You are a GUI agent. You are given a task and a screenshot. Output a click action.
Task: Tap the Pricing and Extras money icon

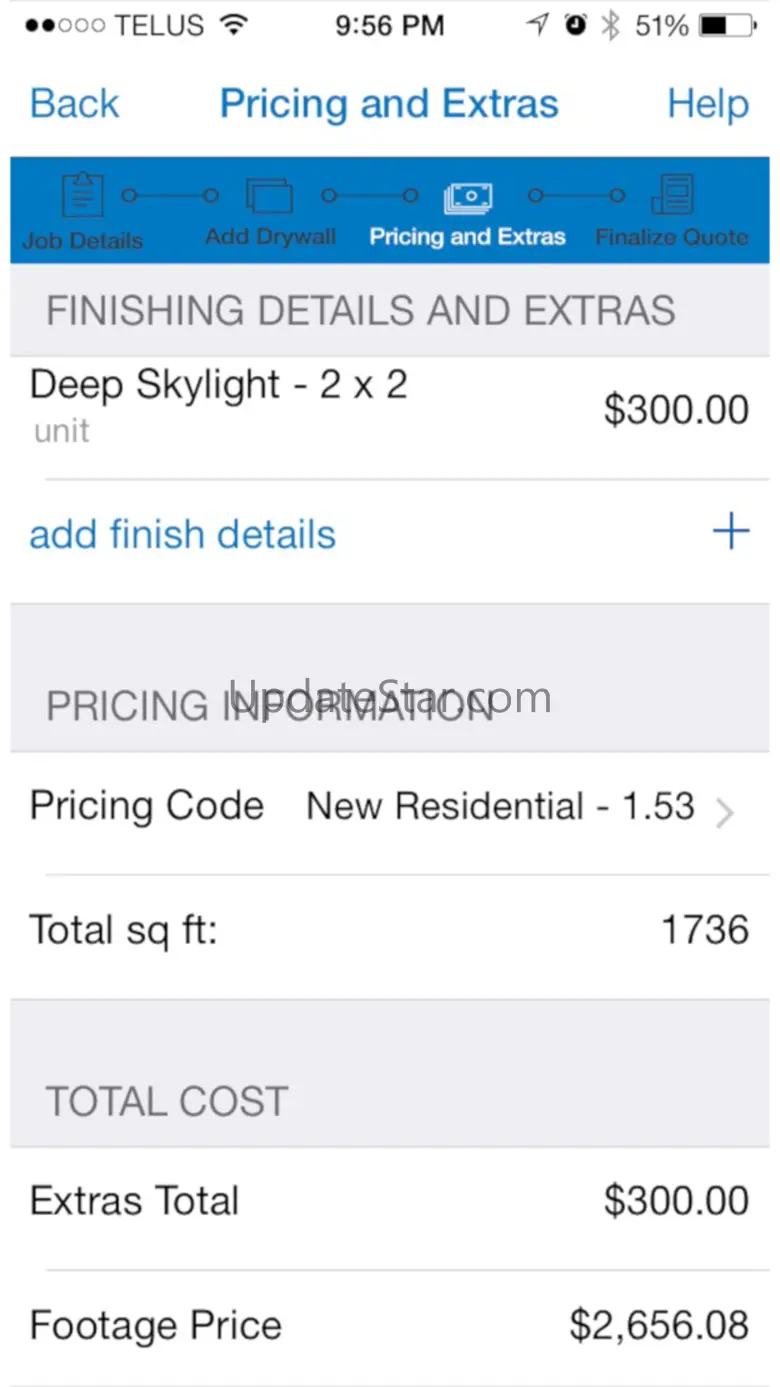pyautogui.click(x=467, y=197)
